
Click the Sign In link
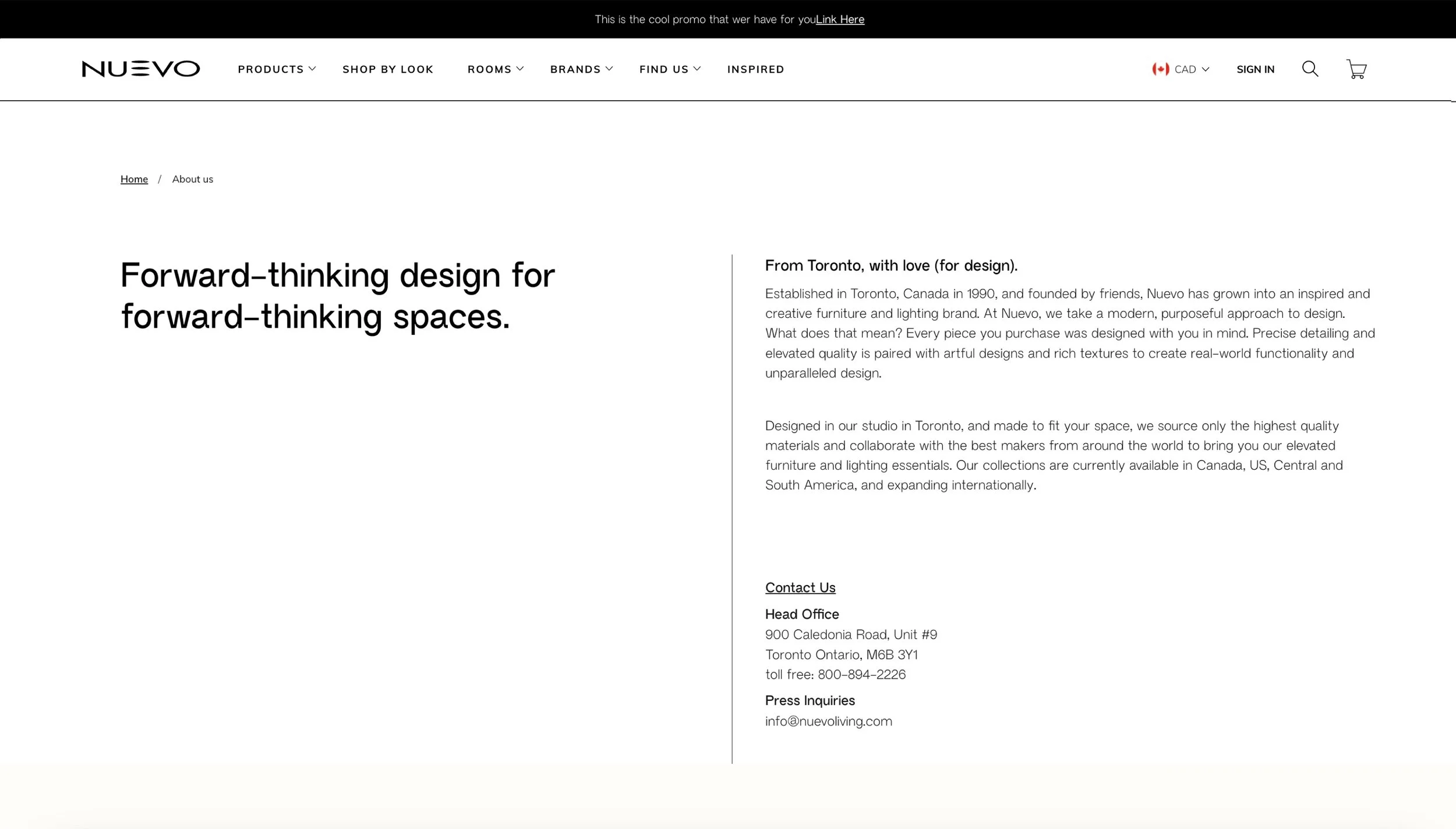click(1255, 69)
